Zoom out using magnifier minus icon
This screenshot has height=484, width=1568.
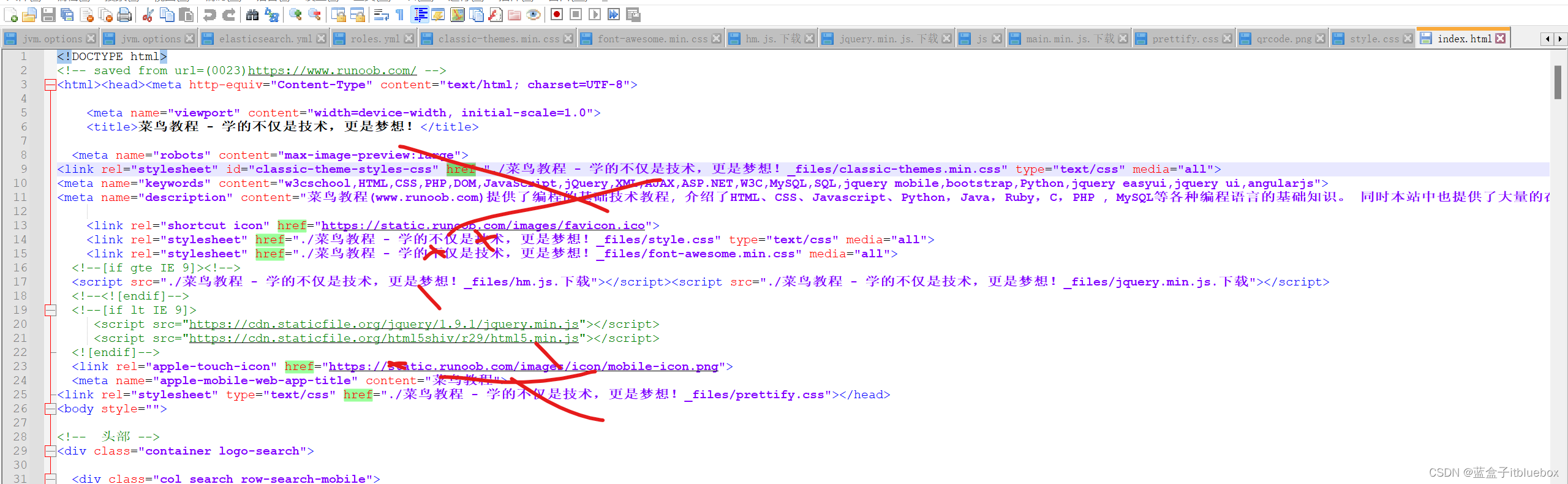314,15
